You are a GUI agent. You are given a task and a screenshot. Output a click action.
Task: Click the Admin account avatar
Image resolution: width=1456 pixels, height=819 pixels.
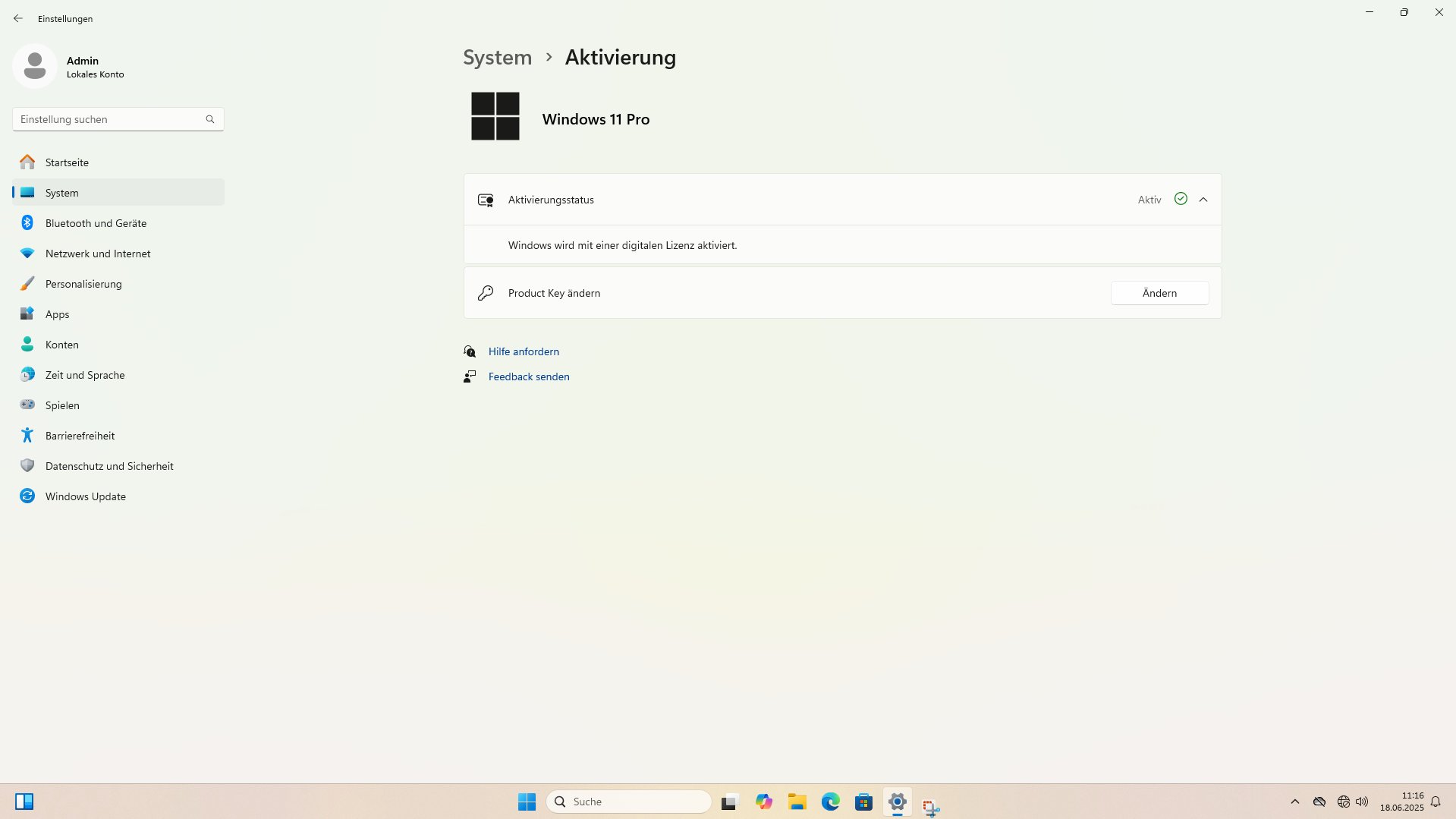pyautogui.click(x=35, y=65)
